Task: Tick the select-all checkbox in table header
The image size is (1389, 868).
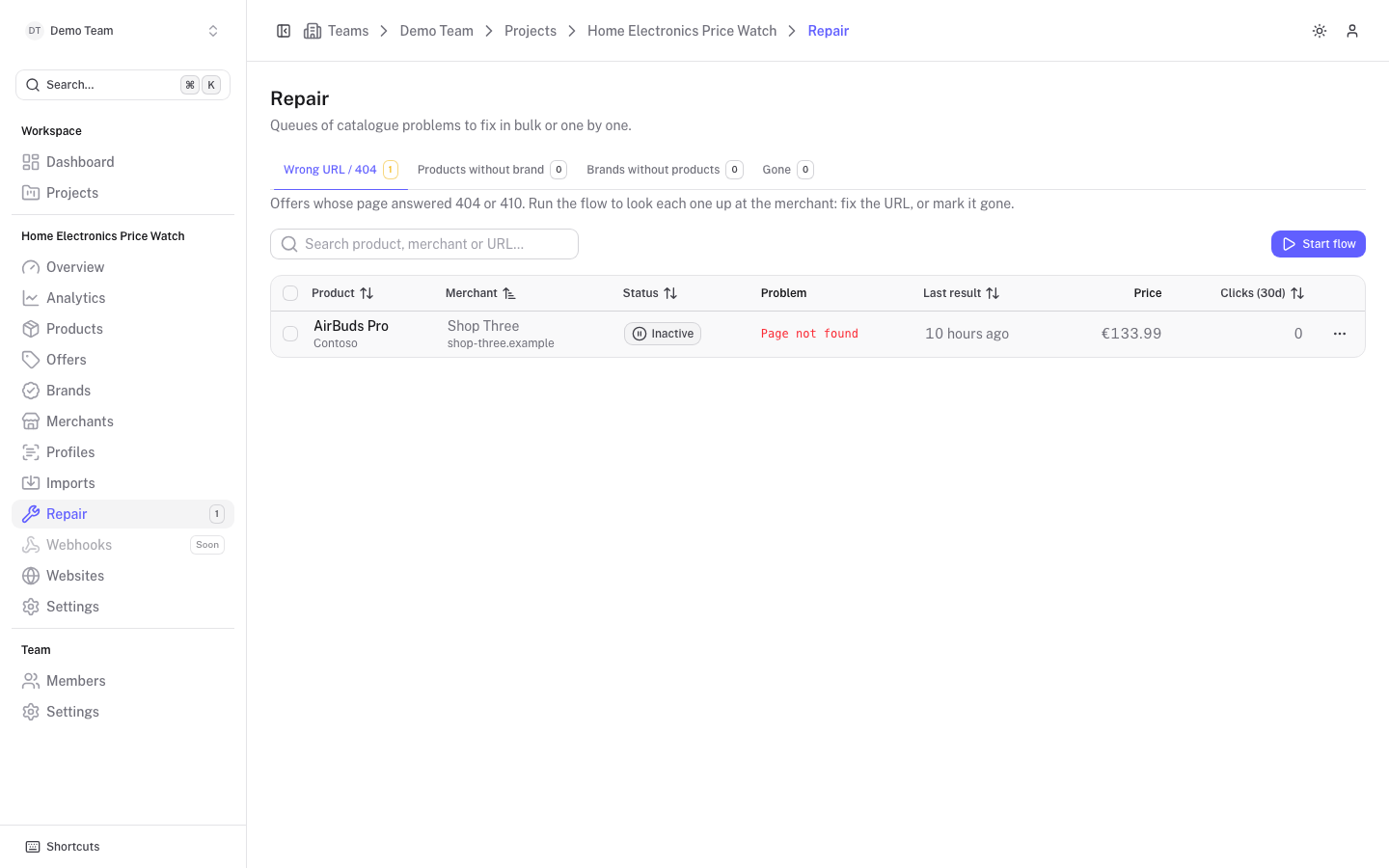Action: (x=290, y=293)
